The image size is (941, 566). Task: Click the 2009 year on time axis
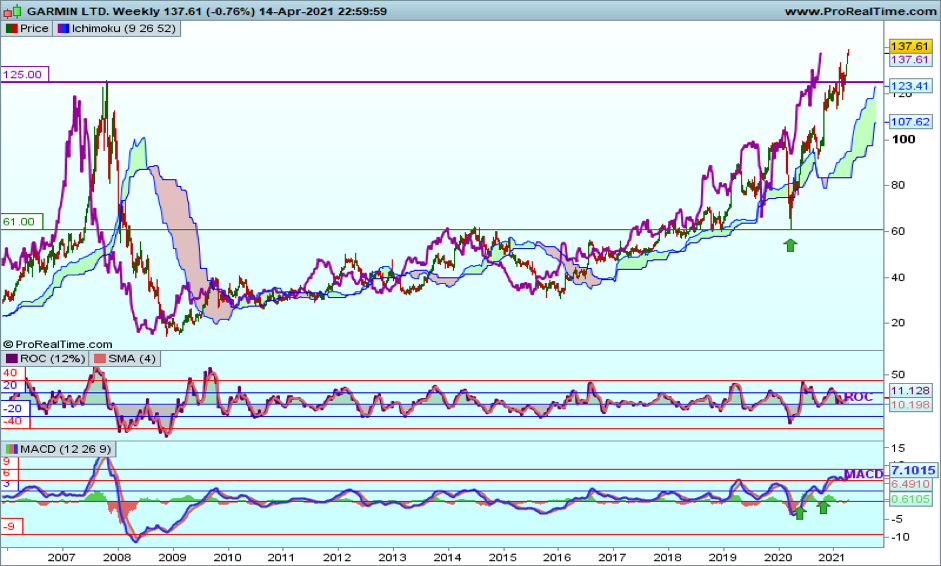click(172, 558)
